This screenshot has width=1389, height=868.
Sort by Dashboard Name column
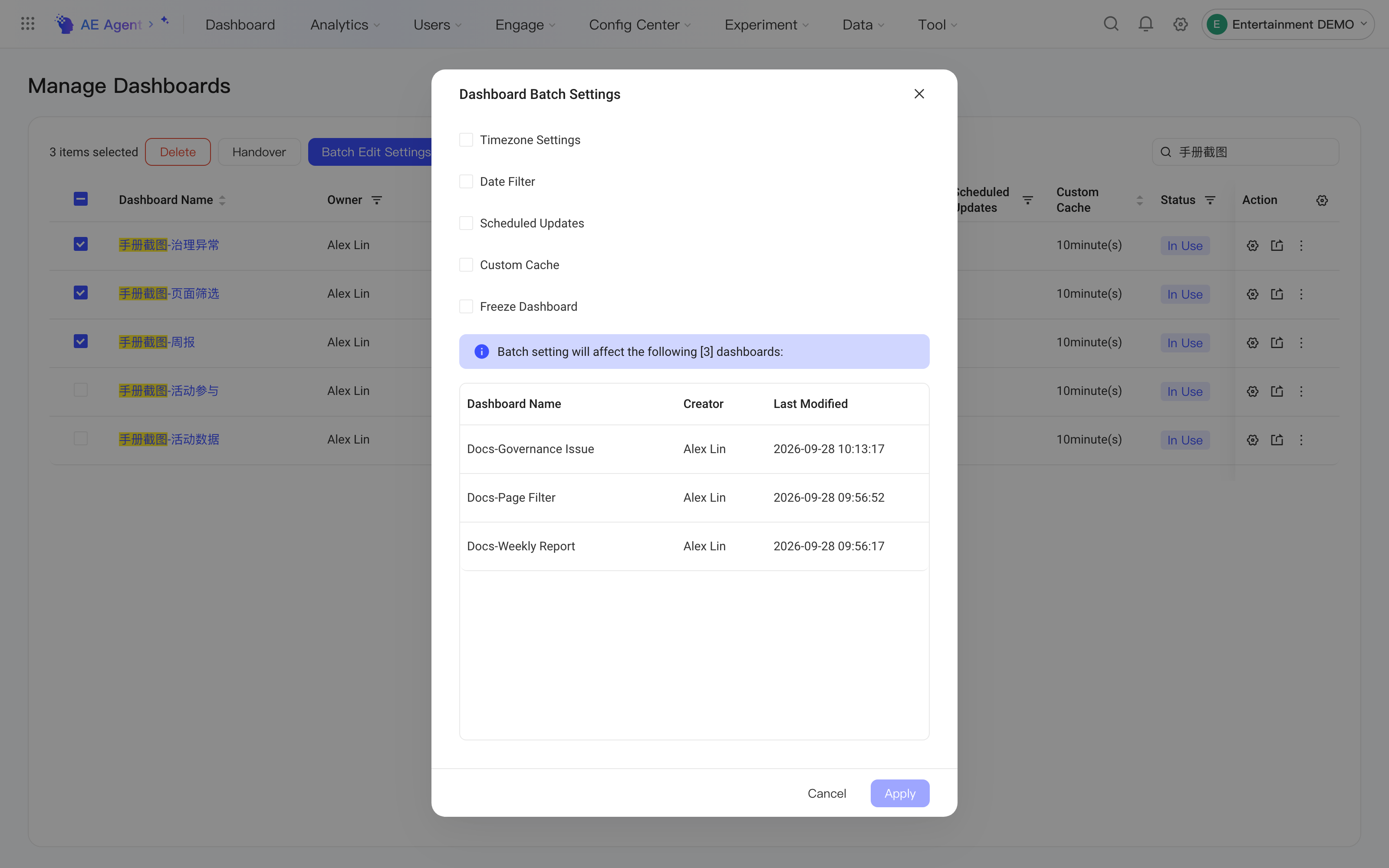coord(222,201)
